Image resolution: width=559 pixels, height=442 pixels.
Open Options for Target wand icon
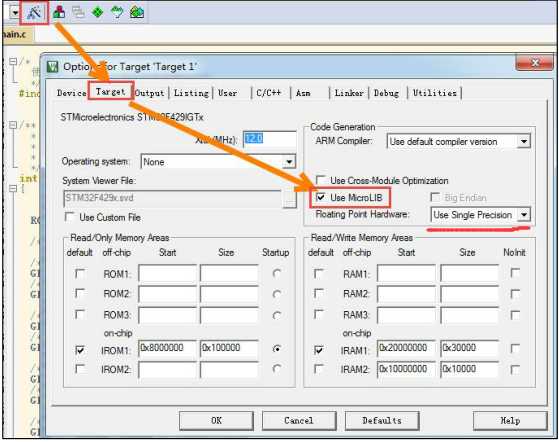pyautogui.click(x=34, y=12)
